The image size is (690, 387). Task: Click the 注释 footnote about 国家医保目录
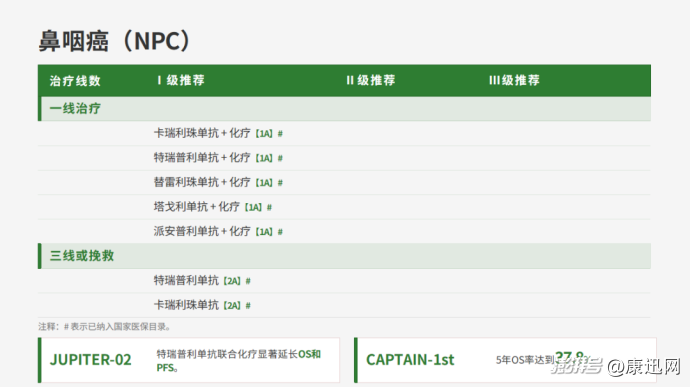(x=105, y=327)
